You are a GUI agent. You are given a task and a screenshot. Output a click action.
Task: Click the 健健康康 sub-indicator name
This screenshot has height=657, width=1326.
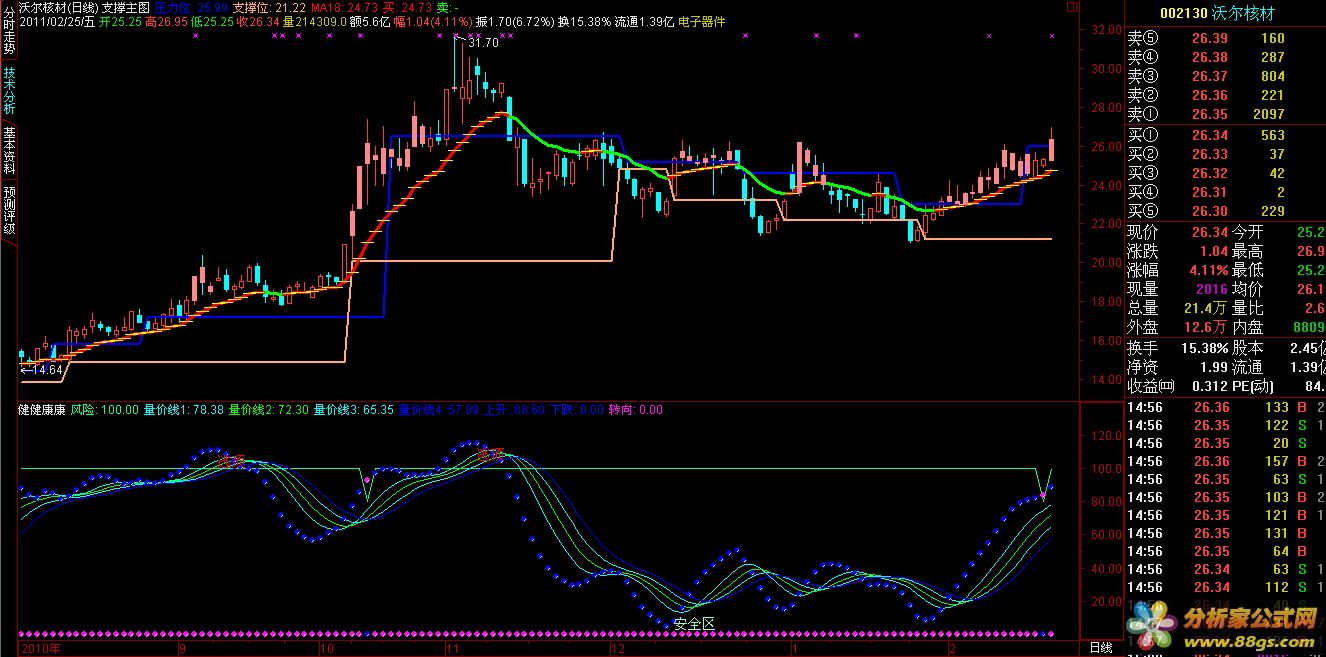pos(42,409)
